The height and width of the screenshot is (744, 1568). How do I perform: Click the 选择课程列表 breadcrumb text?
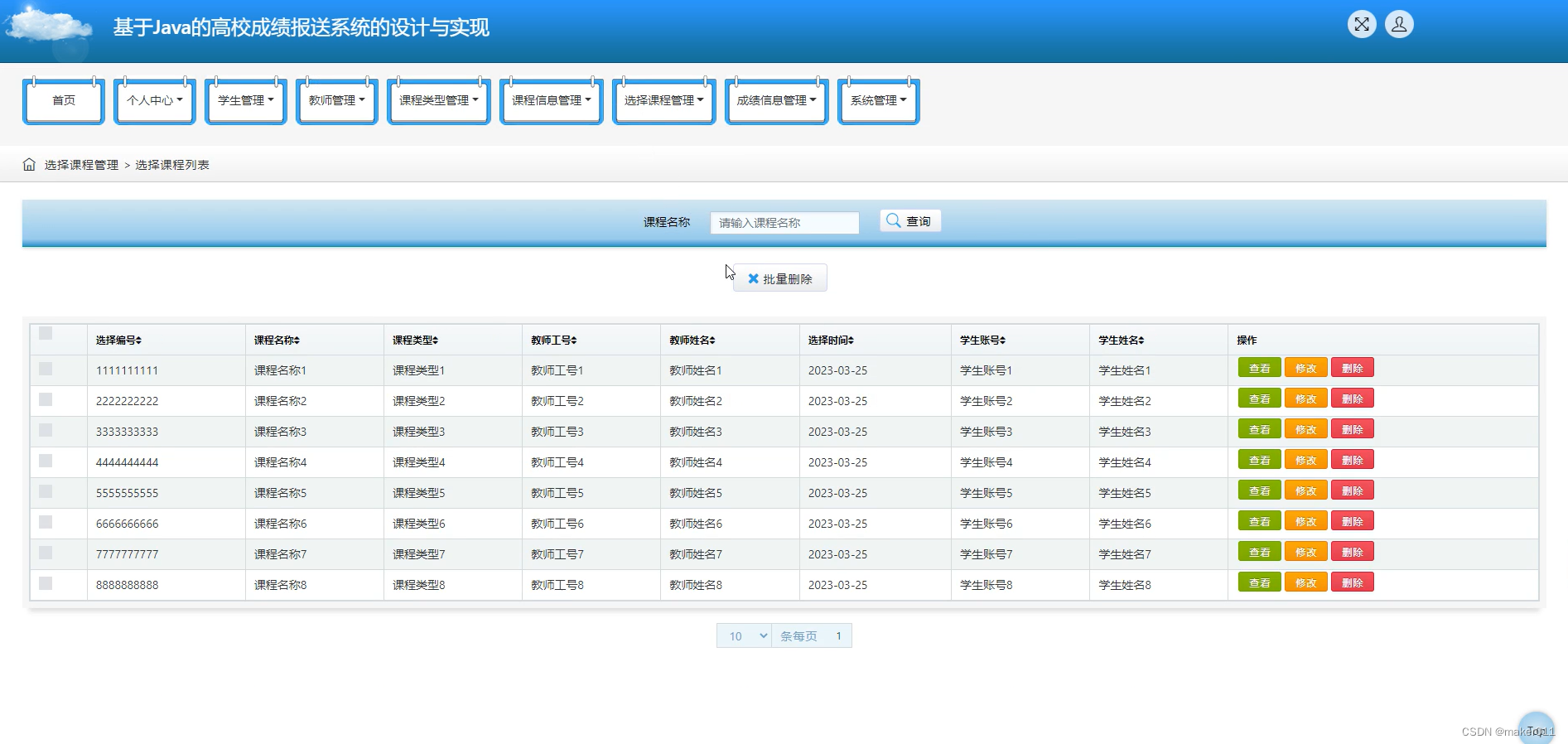(x=172, y=165)
